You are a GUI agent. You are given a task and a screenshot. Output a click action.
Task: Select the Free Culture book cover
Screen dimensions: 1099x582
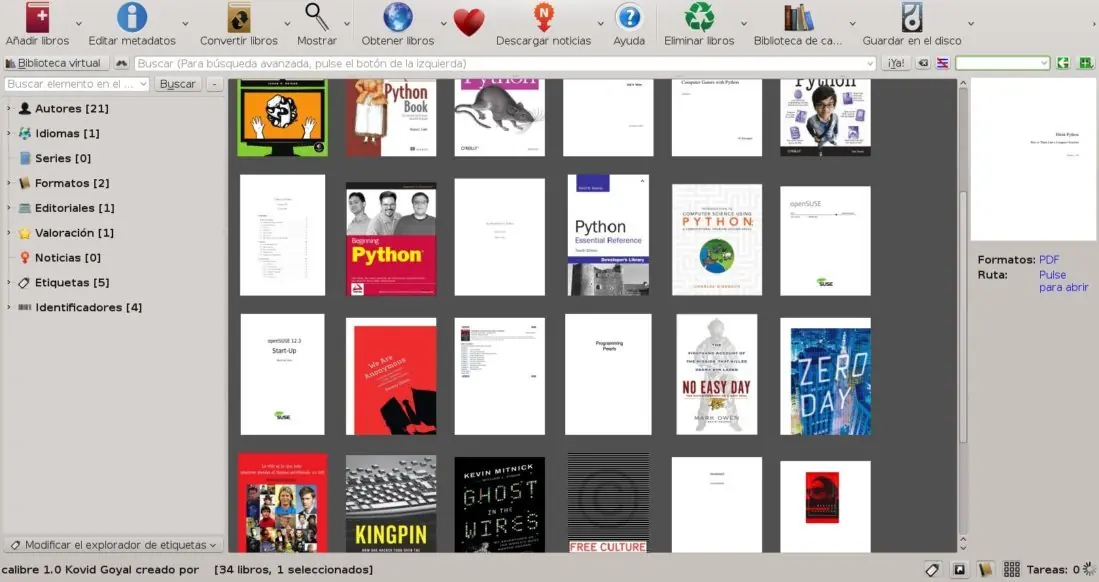[608, 503]
